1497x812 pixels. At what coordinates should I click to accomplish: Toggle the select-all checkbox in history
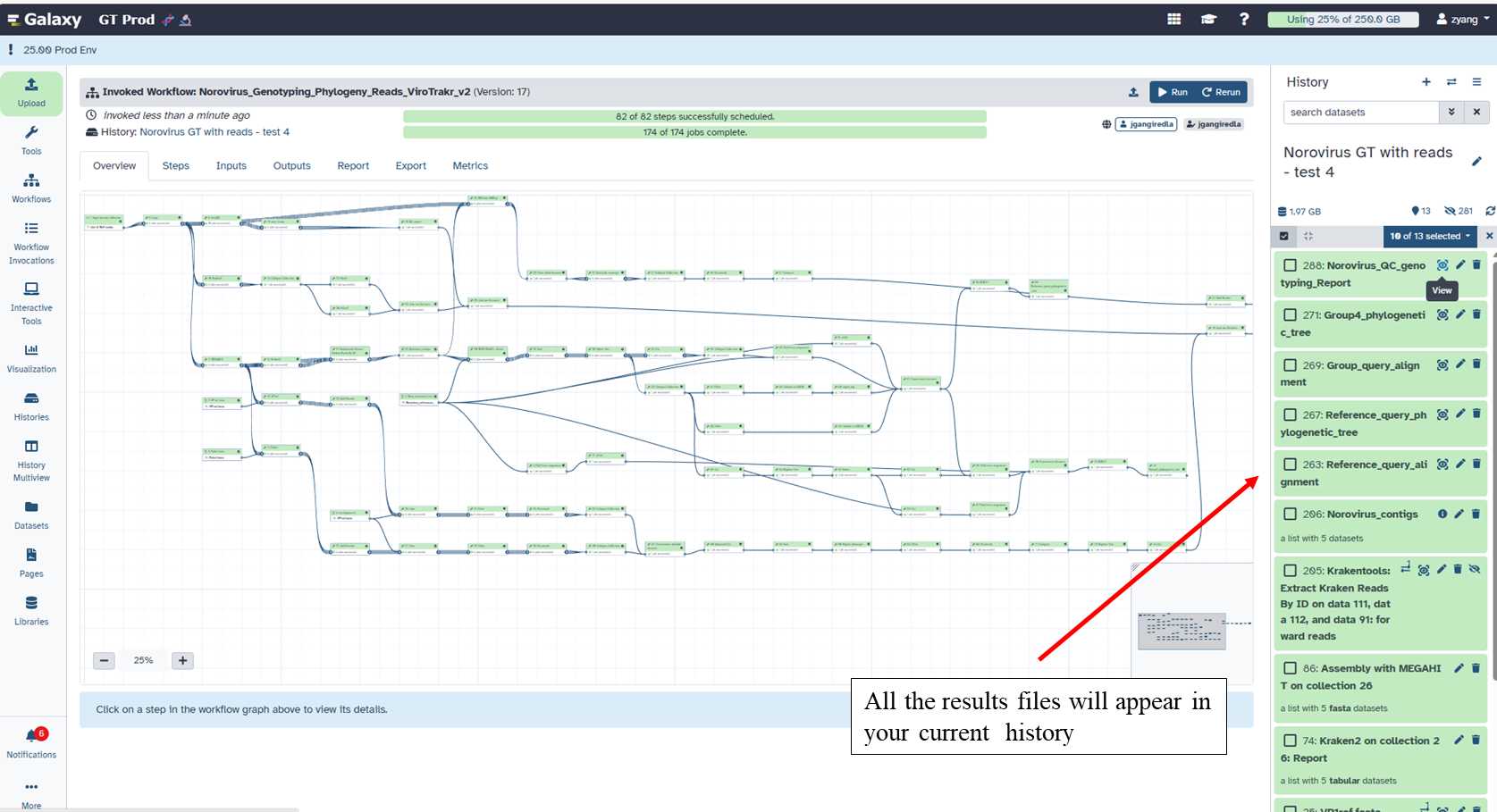tap(1284, 236)
